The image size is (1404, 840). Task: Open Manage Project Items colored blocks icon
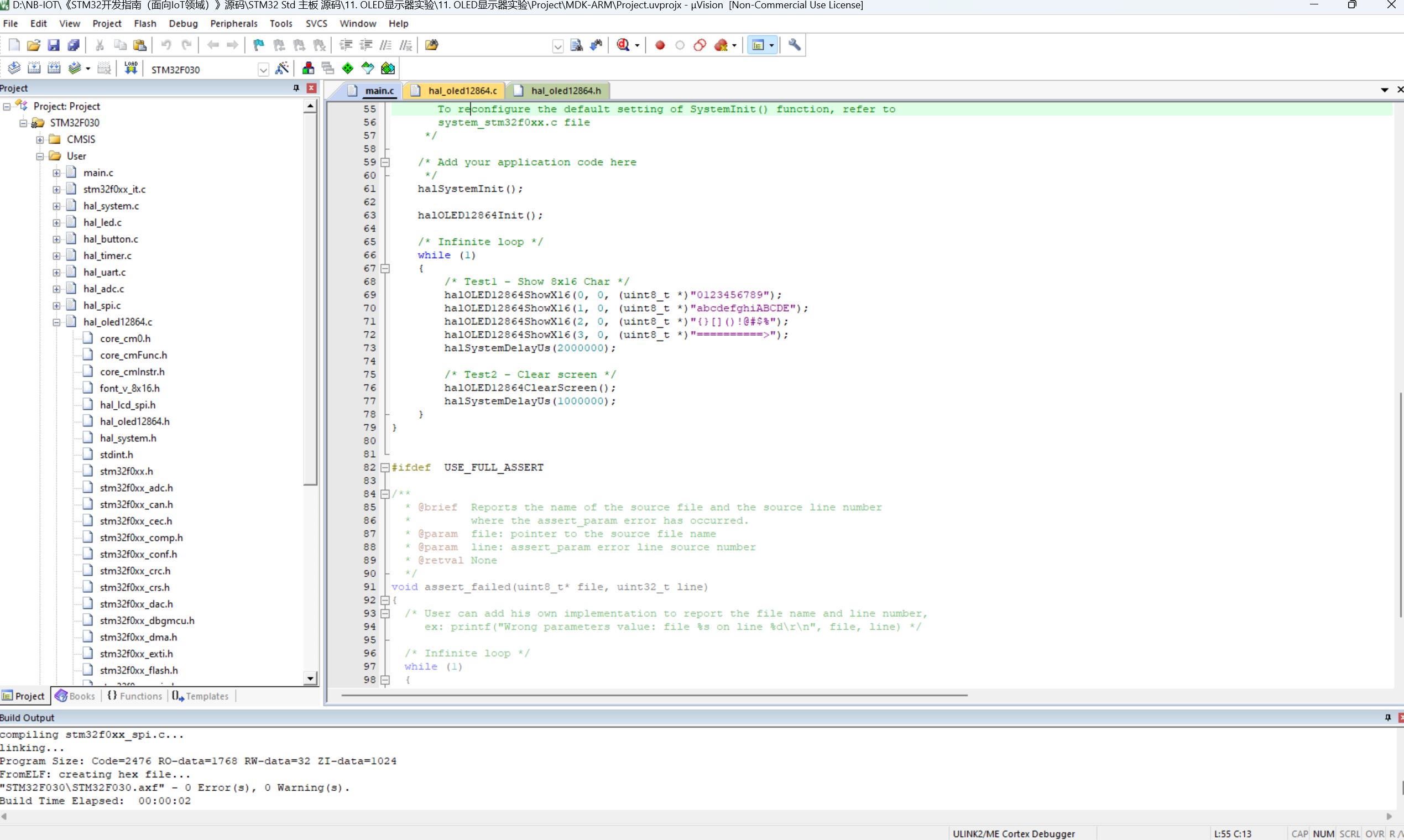[309, 69]
